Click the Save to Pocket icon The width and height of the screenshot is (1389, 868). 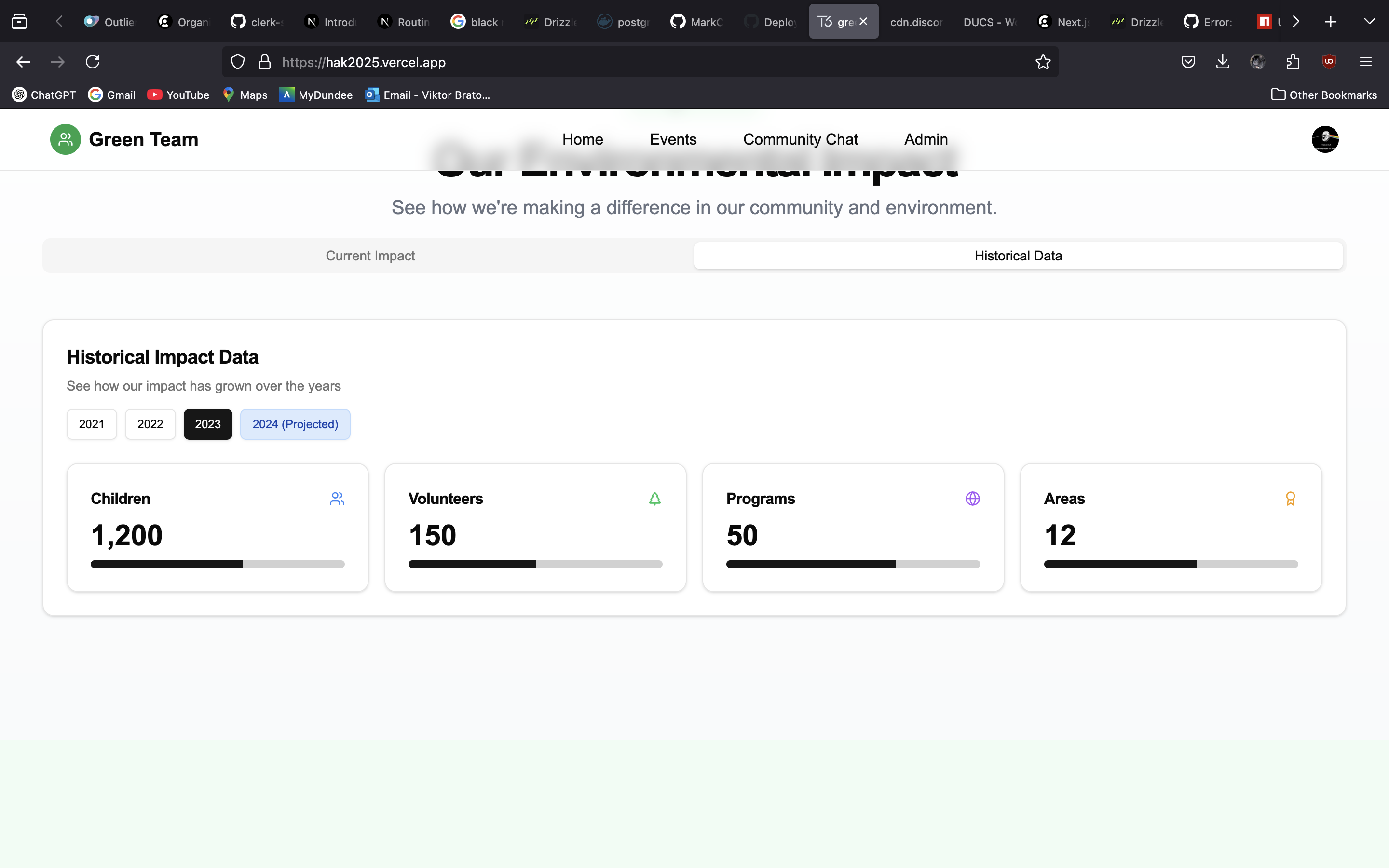coord(1188,62)
